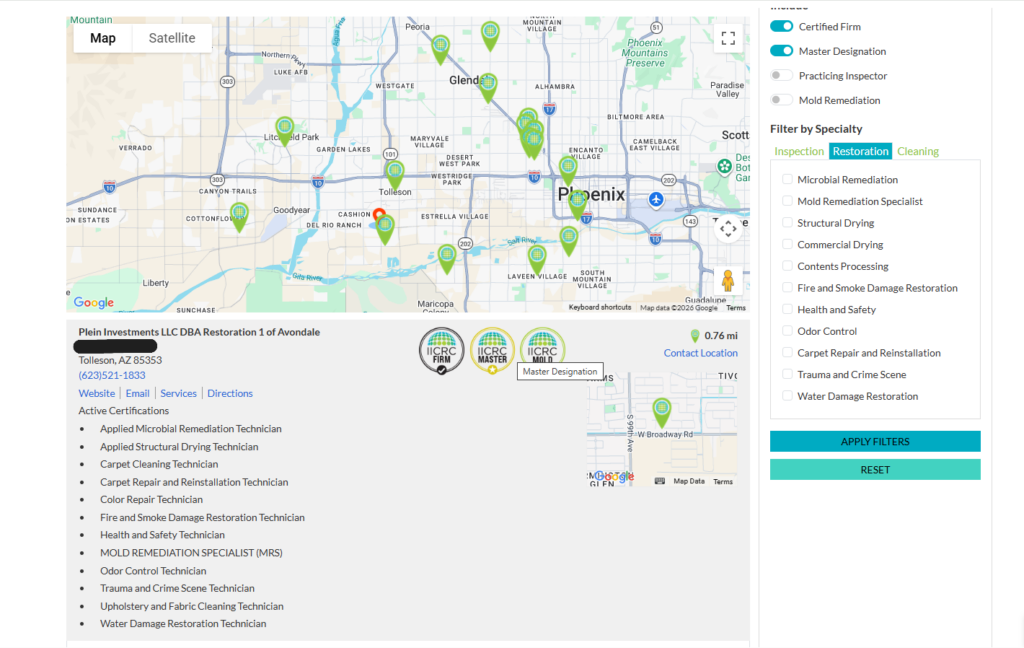Screen dimensions: 1024x648
Task: Check the Structural Drying checkbox
Action: coord(787,222)
